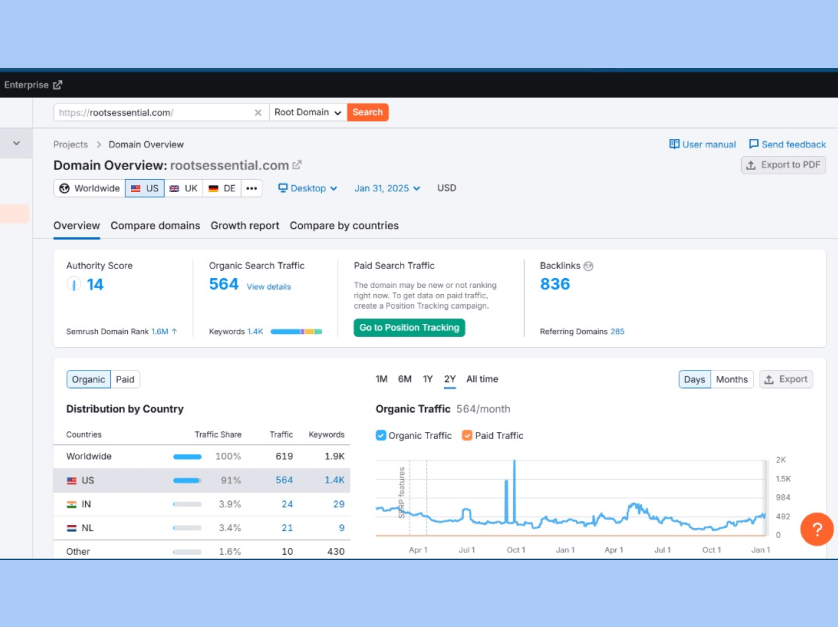Open the more countries ellipsis button
Viewport: 838px width, 627px height.
(x=251, y=188)
